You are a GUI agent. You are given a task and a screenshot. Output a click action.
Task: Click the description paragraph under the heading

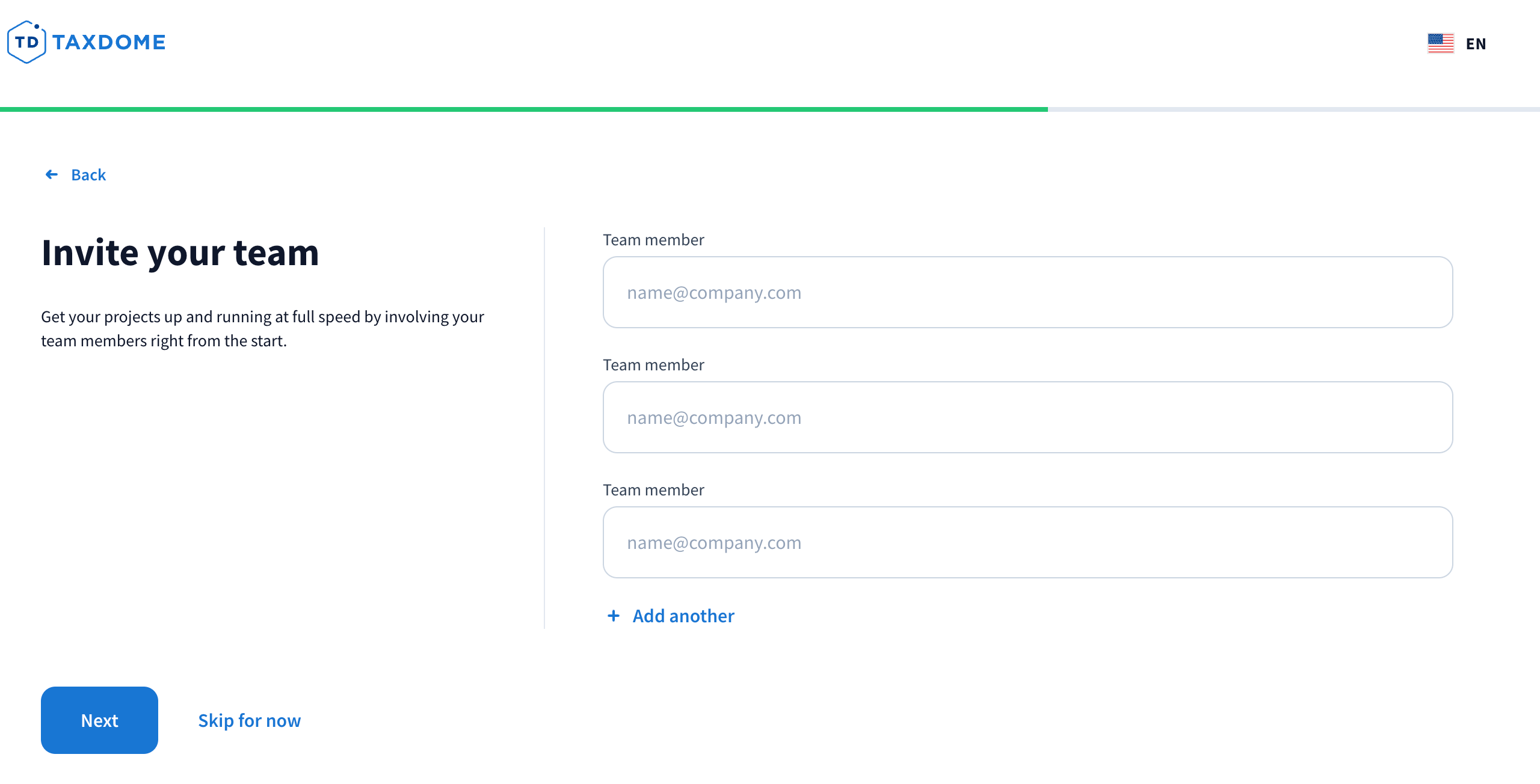point(262,328)
